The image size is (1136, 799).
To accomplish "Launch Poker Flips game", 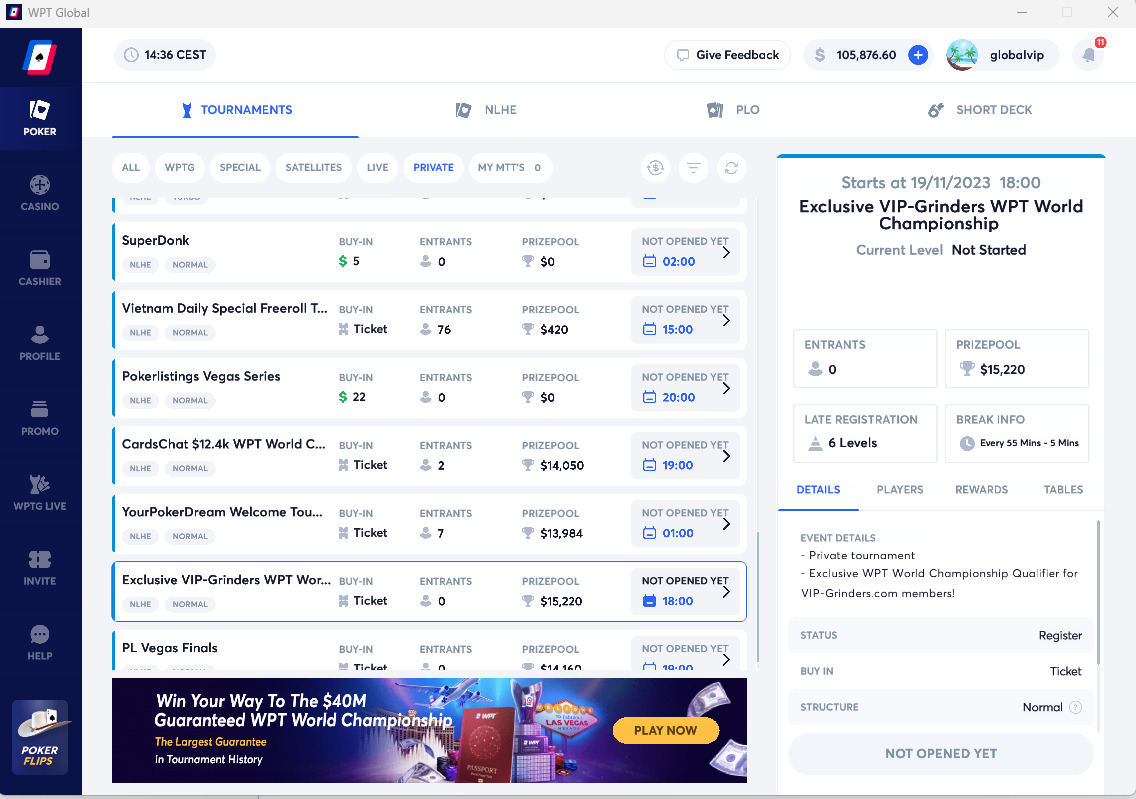I will pos(40,737).
